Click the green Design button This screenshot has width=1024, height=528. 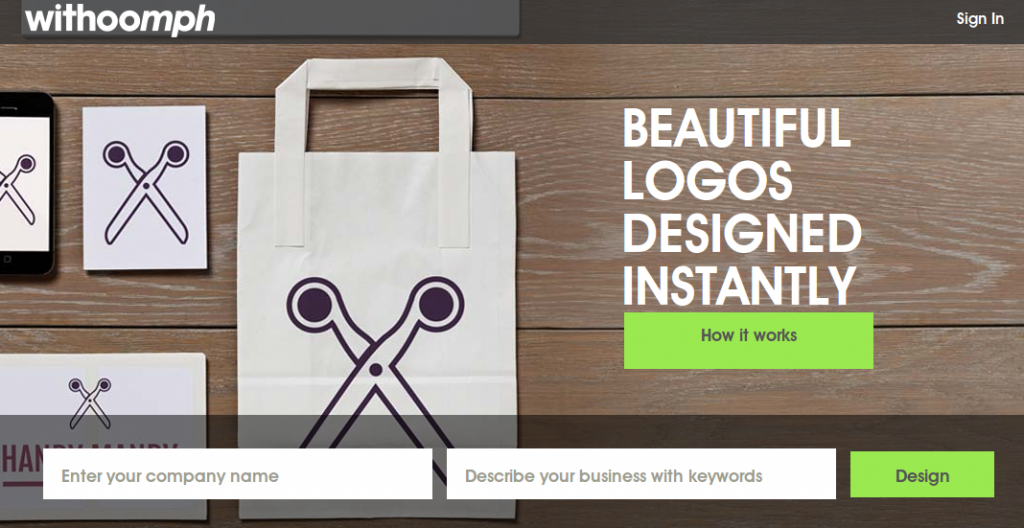point(922,474)
